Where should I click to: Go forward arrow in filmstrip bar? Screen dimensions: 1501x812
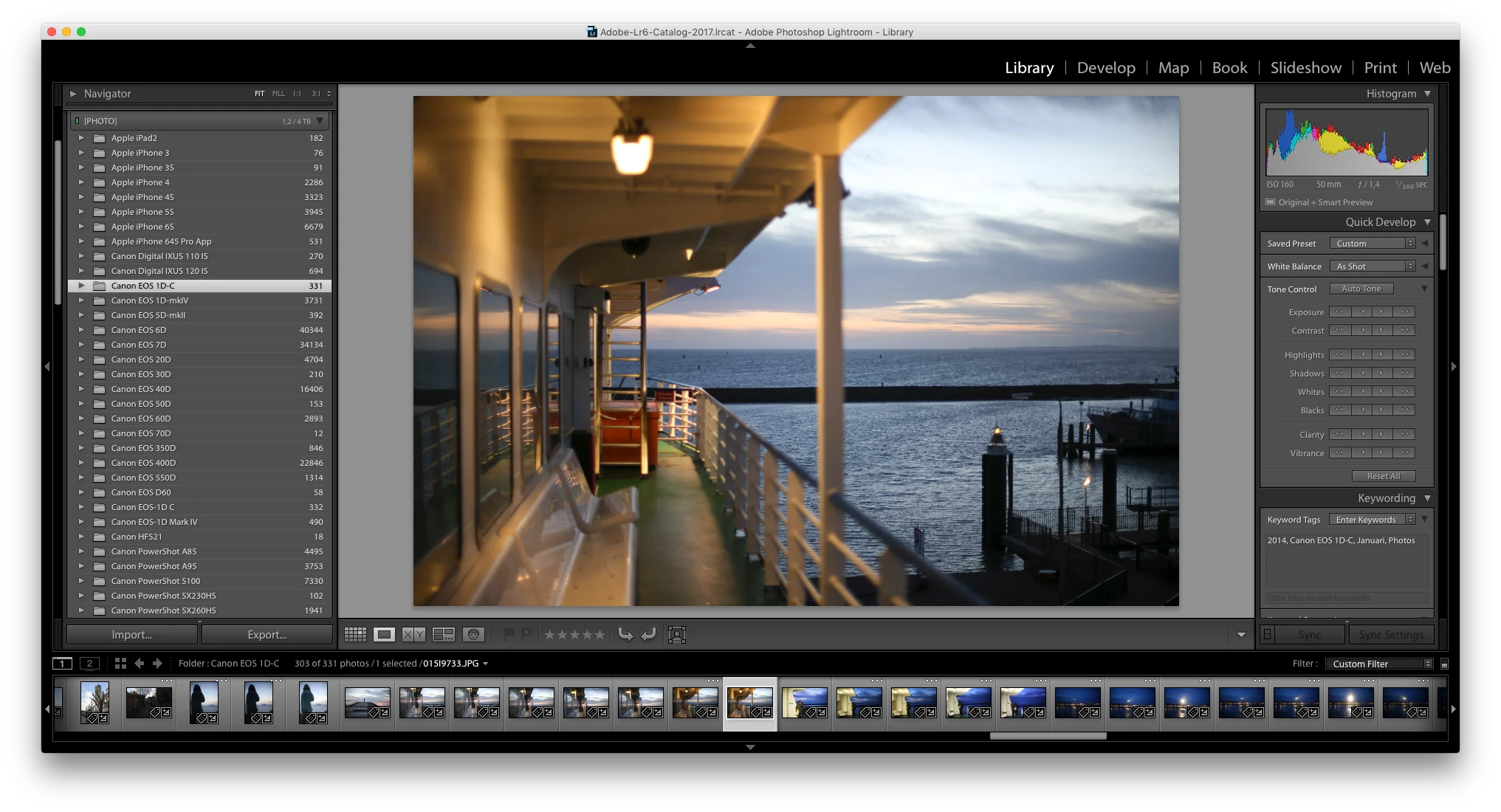tap(157, 663)
